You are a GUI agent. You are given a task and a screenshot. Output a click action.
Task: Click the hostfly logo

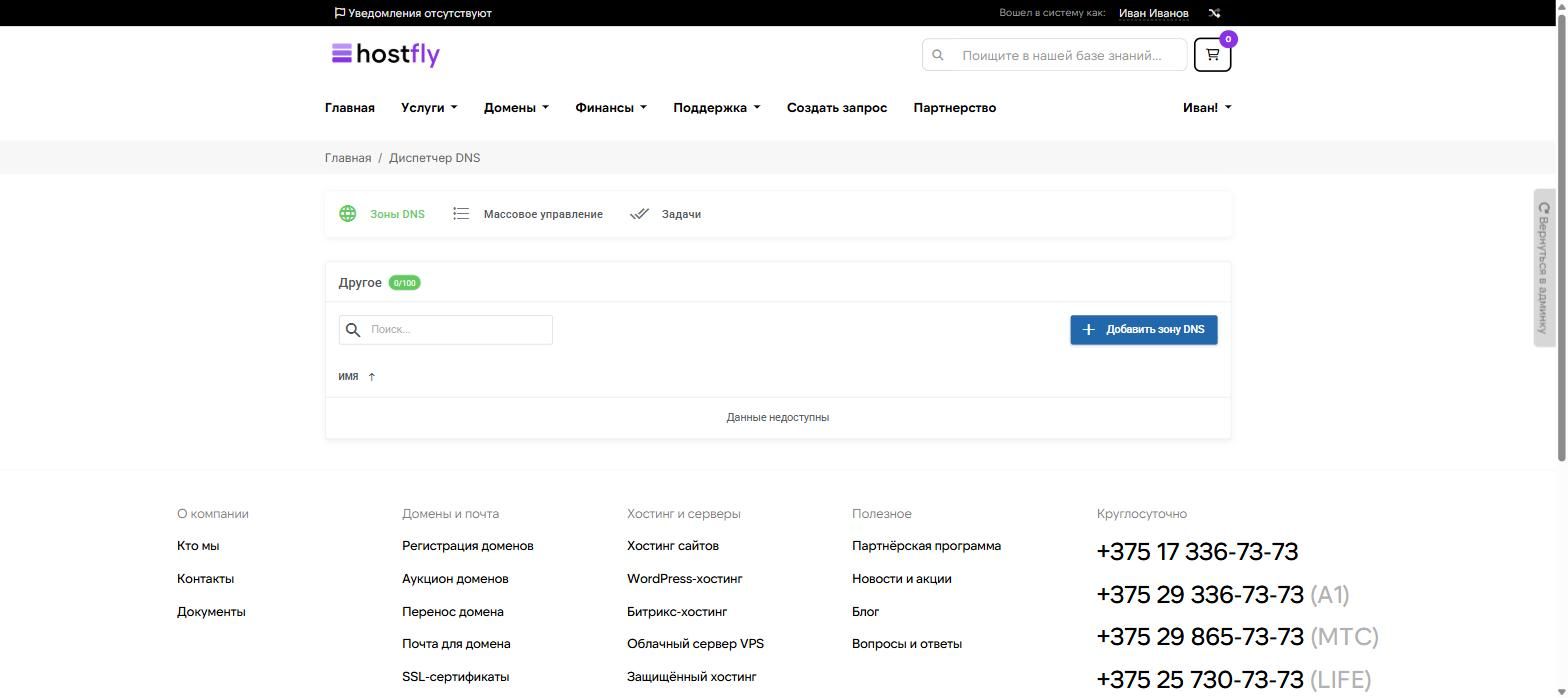[x=386, y=54]
